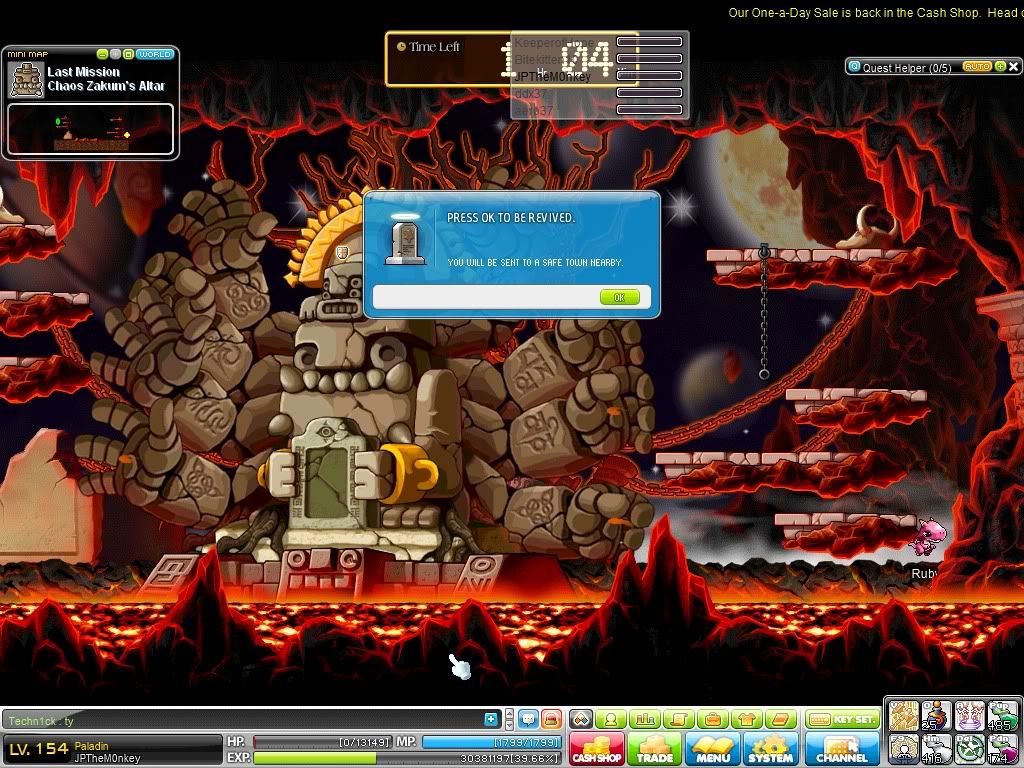Click the 'Last Mission' map title
Image resolution: width=1024 pixels, height=768 pixels.
84,72
